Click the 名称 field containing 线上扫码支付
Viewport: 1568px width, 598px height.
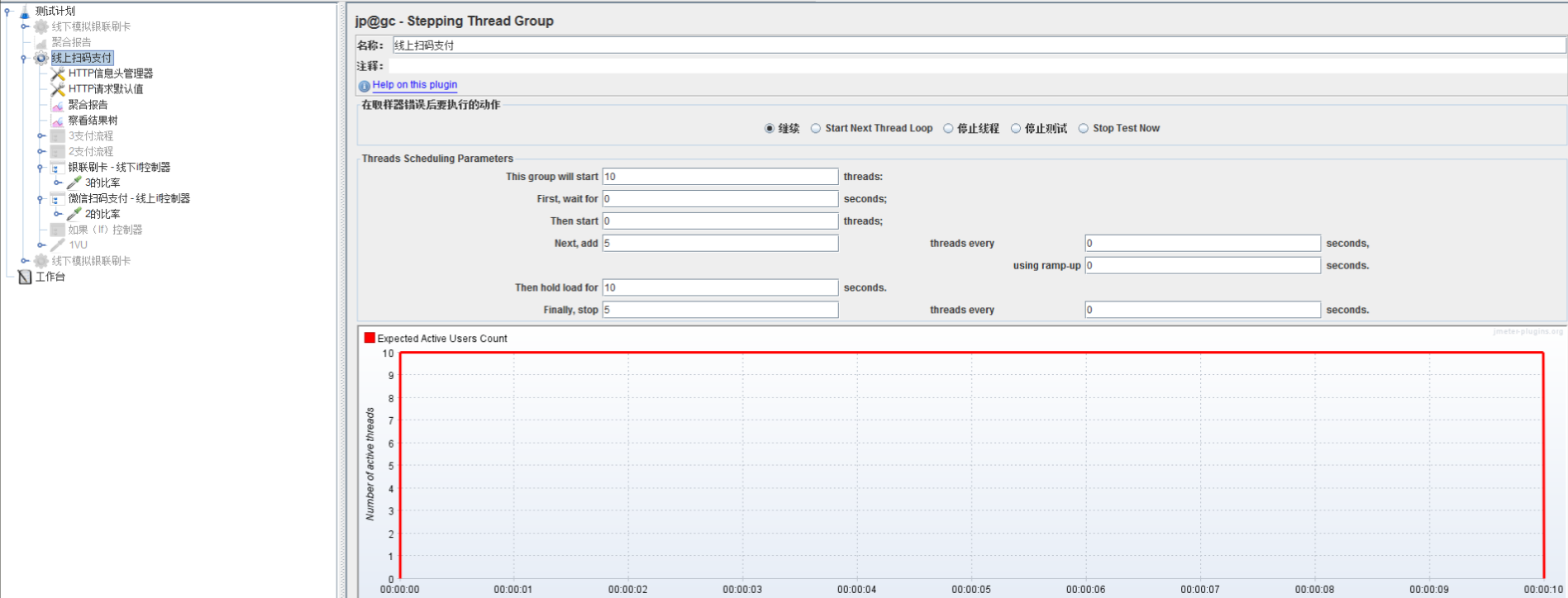tap(979, 45)
